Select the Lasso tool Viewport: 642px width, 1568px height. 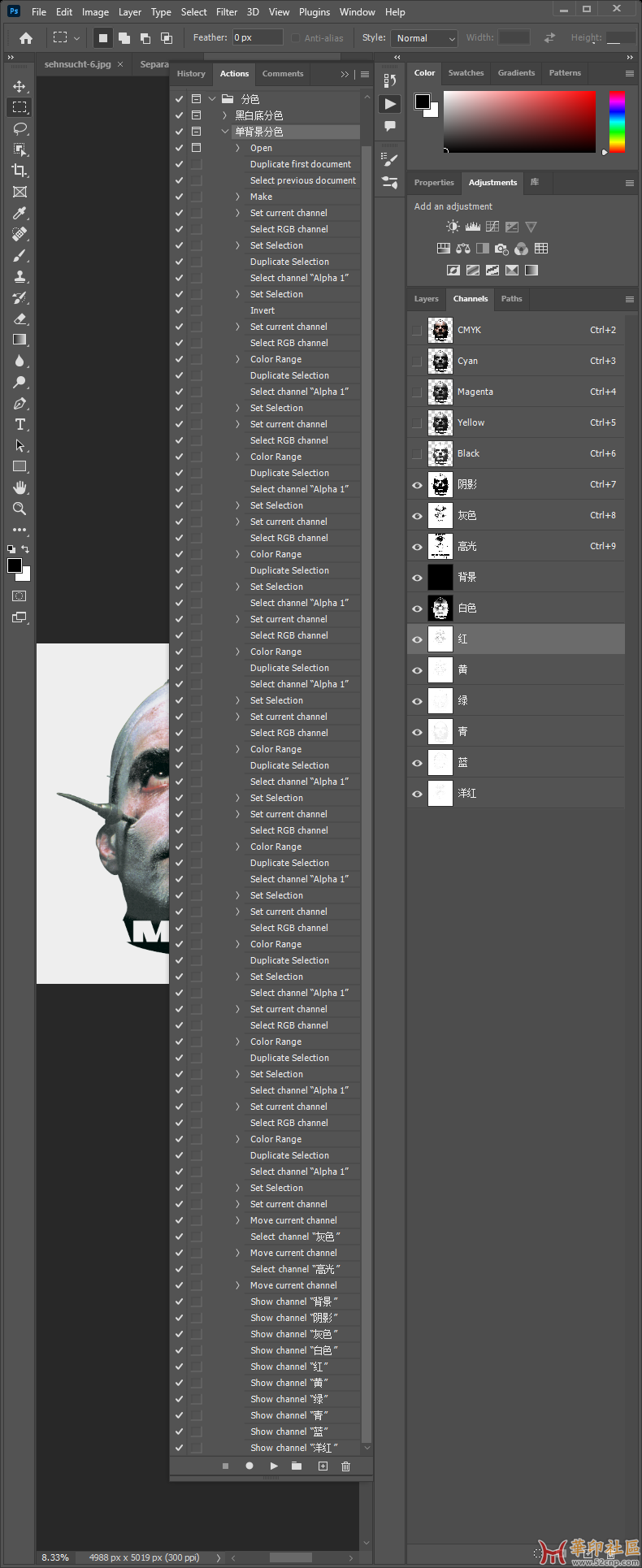[20, 128]
